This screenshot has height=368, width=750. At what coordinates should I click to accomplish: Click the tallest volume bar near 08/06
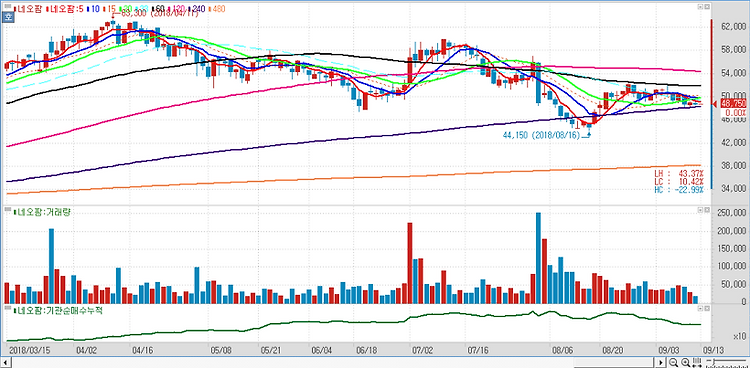click(x=539, y=258)
